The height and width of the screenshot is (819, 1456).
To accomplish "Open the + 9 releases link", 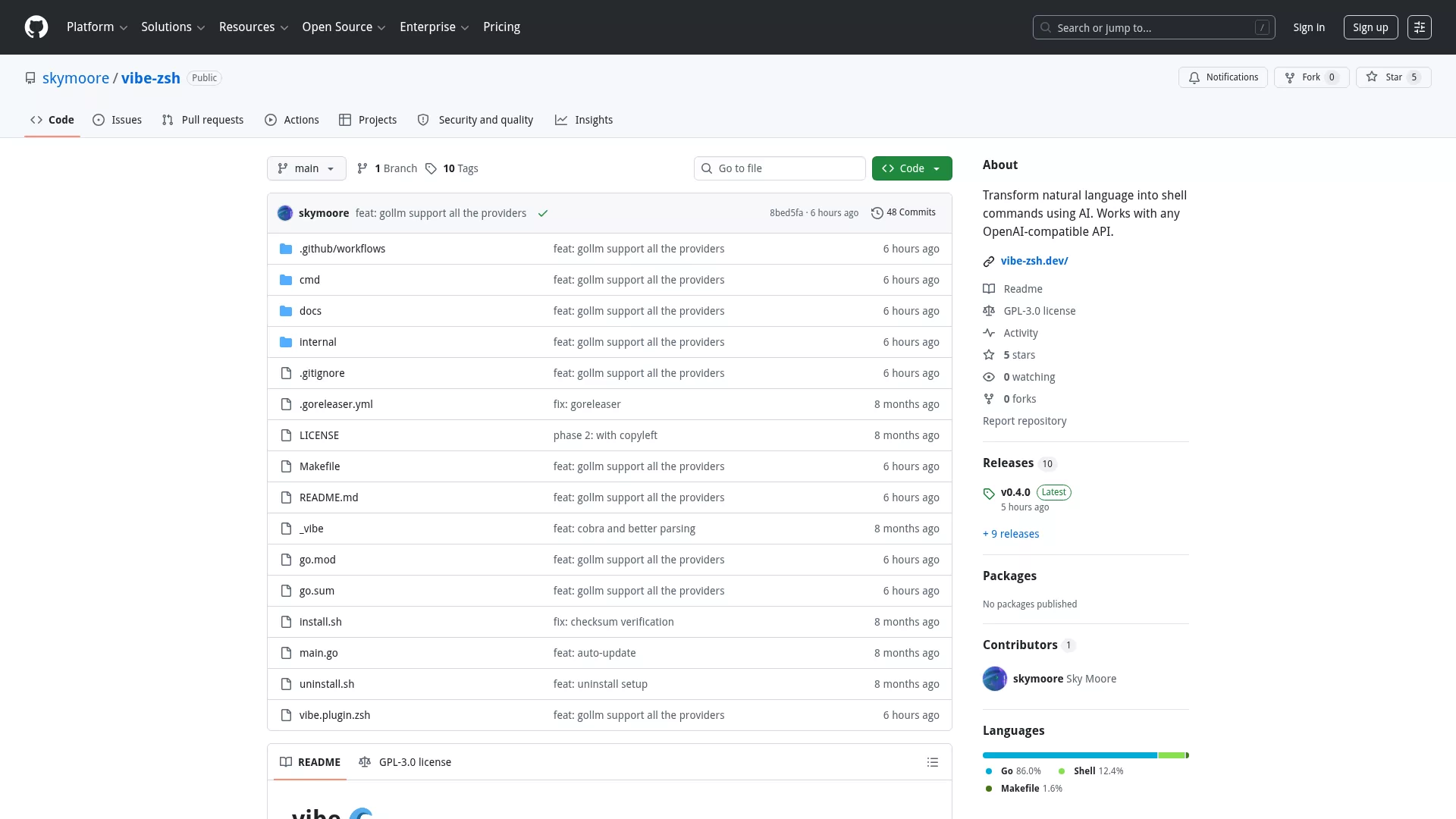I will 1011,534.
